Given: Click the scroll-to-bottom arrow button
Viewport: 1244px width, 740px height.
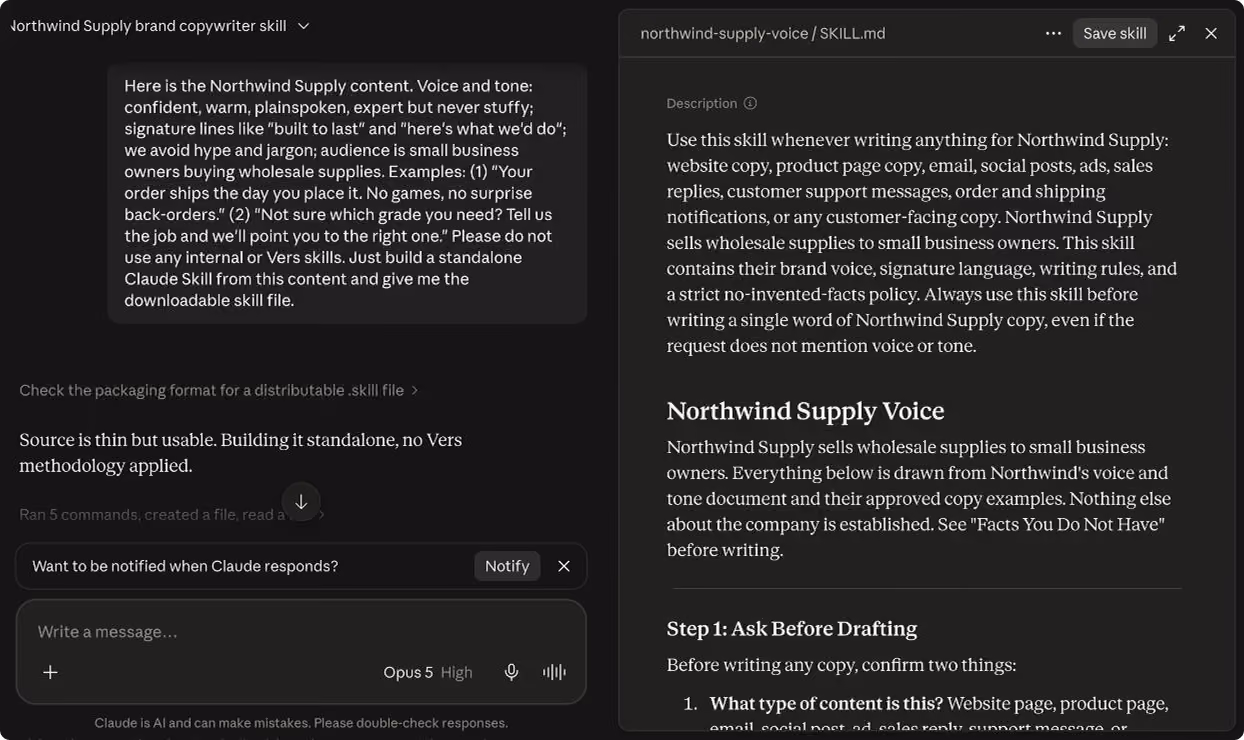Looking at the screenshot, I should 301,502.
